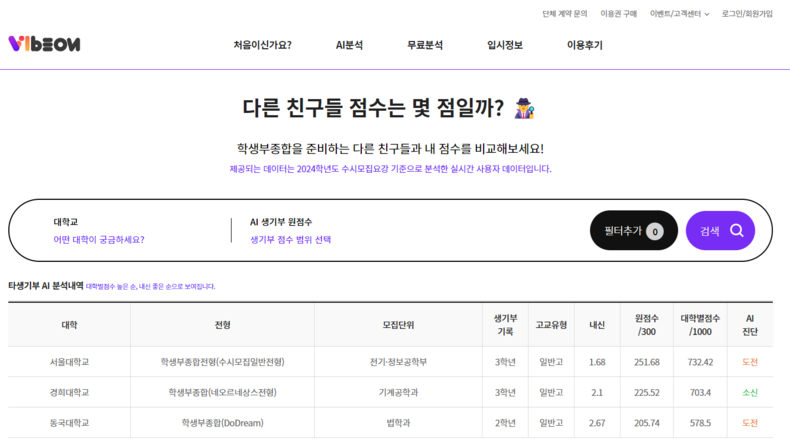Open the 어떤 대학이 궁금하세요? university field
This screenshot has width=790, height=444.
(99, 239)
